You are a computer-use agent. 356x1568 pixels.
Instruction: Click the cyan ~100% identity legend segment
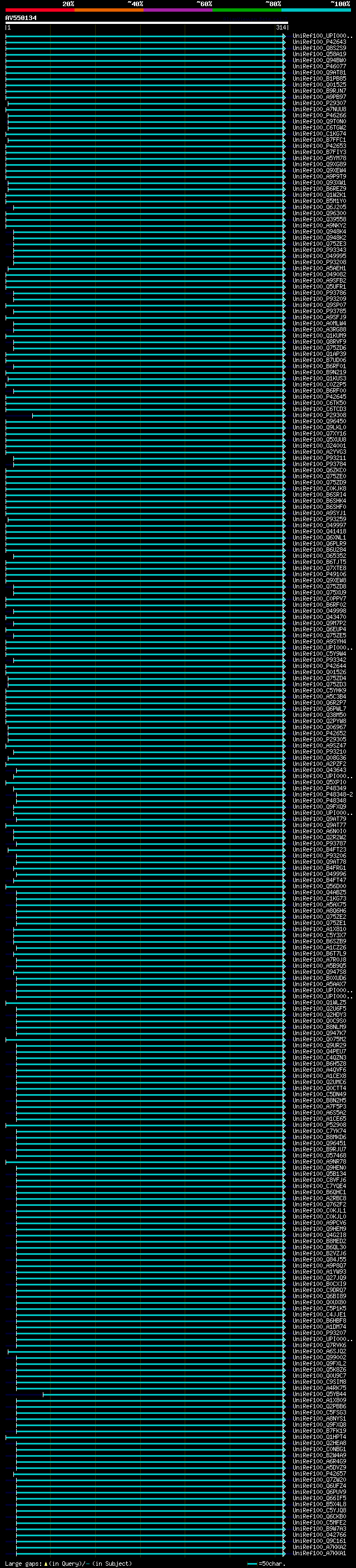point(316,11)
